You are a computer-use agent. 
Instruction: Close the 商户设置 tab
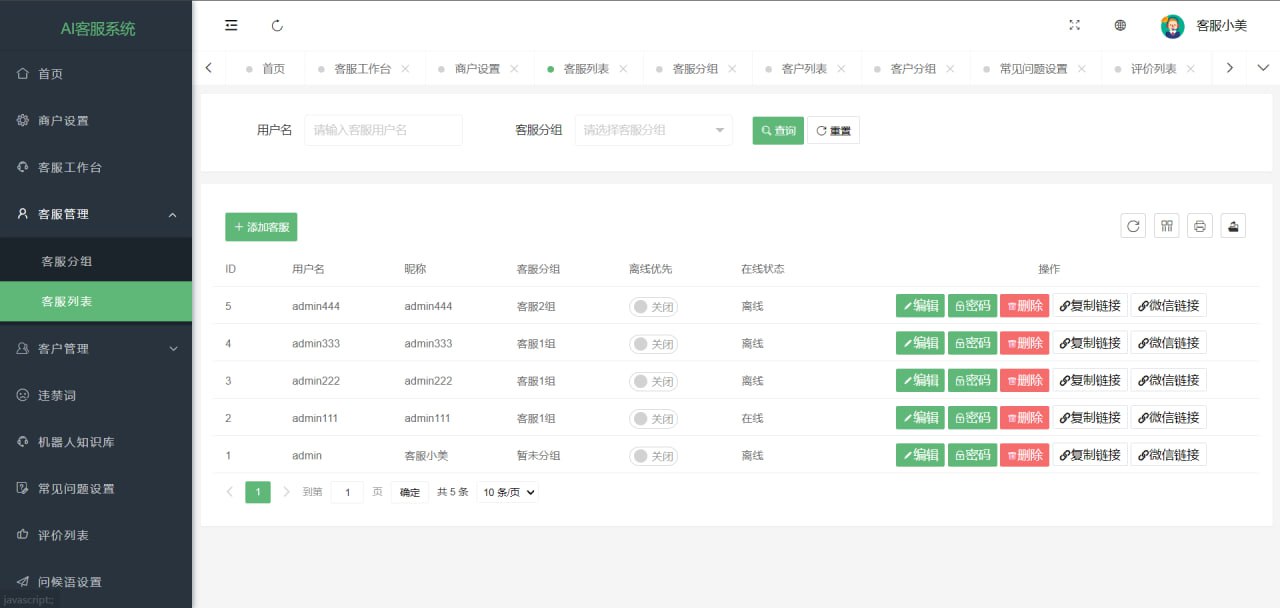pos(514,69)
